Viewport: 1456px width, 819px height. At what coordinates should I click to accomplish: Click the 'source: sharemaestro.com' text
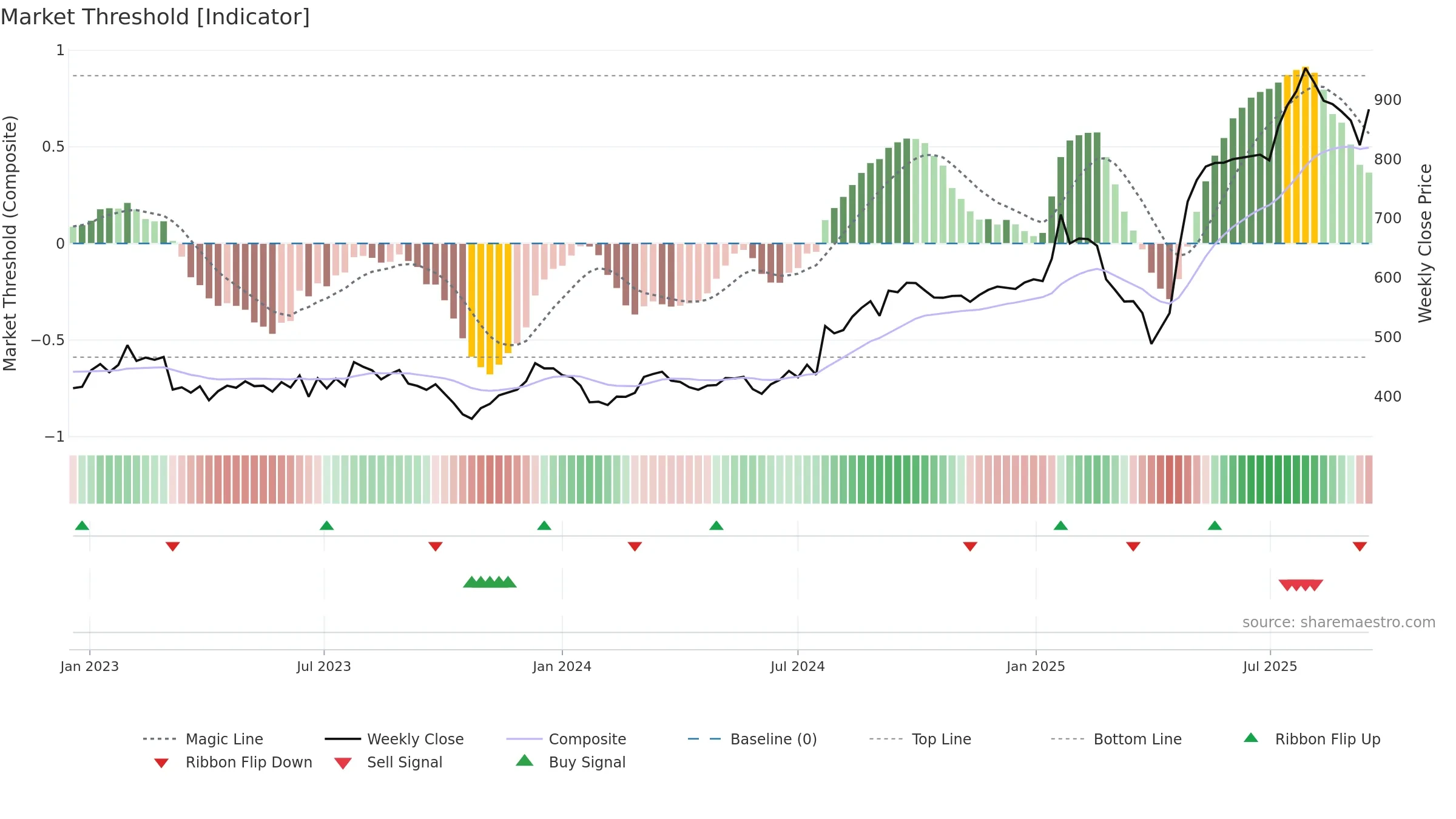pos(1339,622)
